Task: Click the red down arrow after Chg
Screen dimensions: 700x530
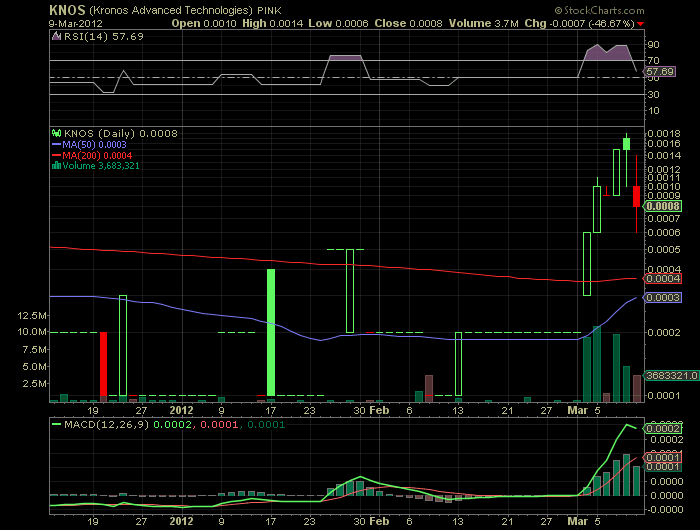Action: 641,24
